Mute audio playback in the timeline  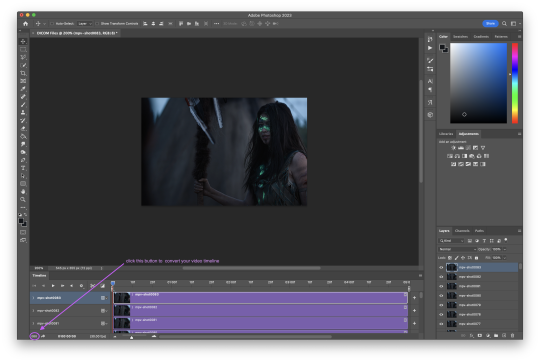point(72,286)
